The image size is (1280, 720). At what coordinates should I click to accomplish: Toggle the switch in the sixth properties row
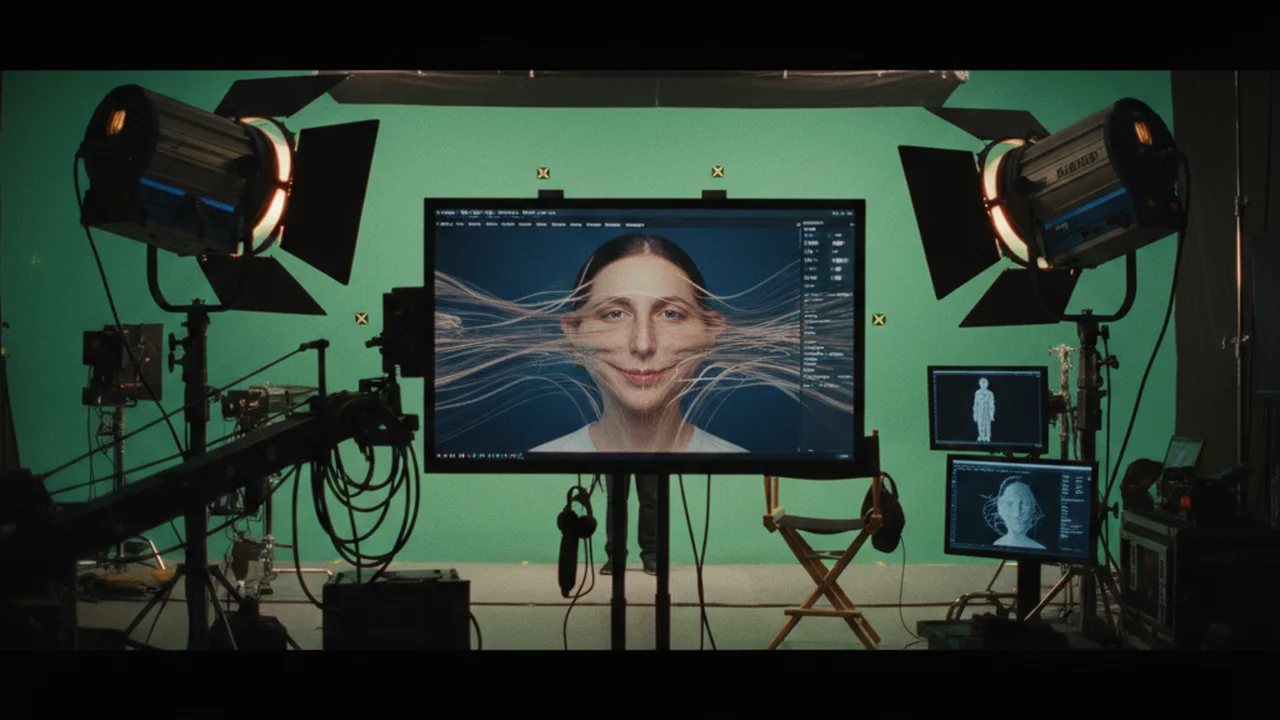(838, 278)
